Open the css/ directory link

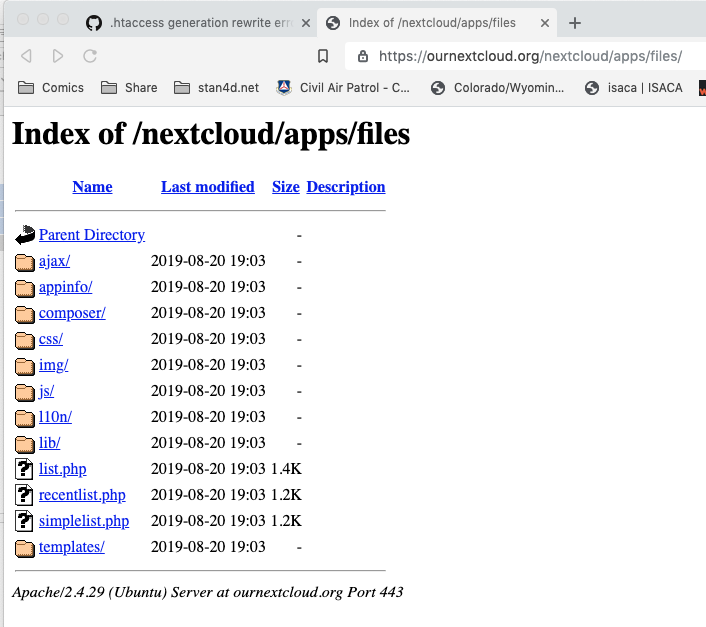coord(51,339)
